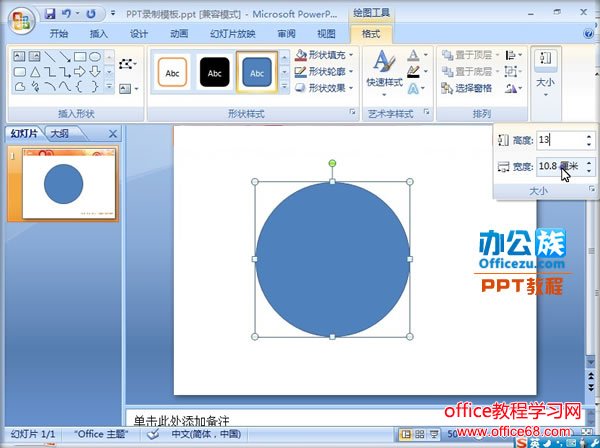Switch to Slide Sorter view
Image resolution: width=600 pixels, height=448 pixels.
[x=420, y=434]
